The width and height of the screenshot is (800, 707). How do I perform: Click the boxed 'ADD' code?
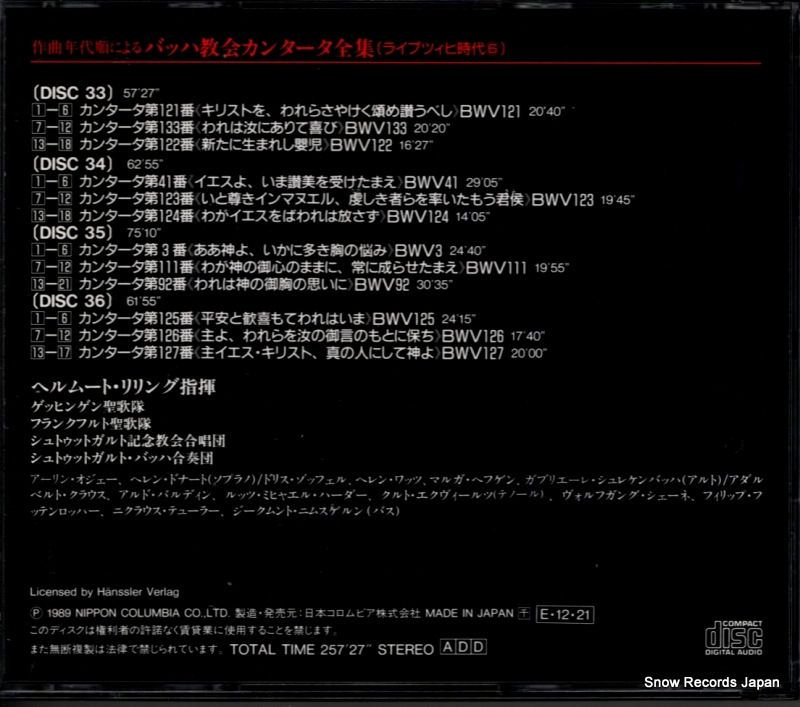463,647
